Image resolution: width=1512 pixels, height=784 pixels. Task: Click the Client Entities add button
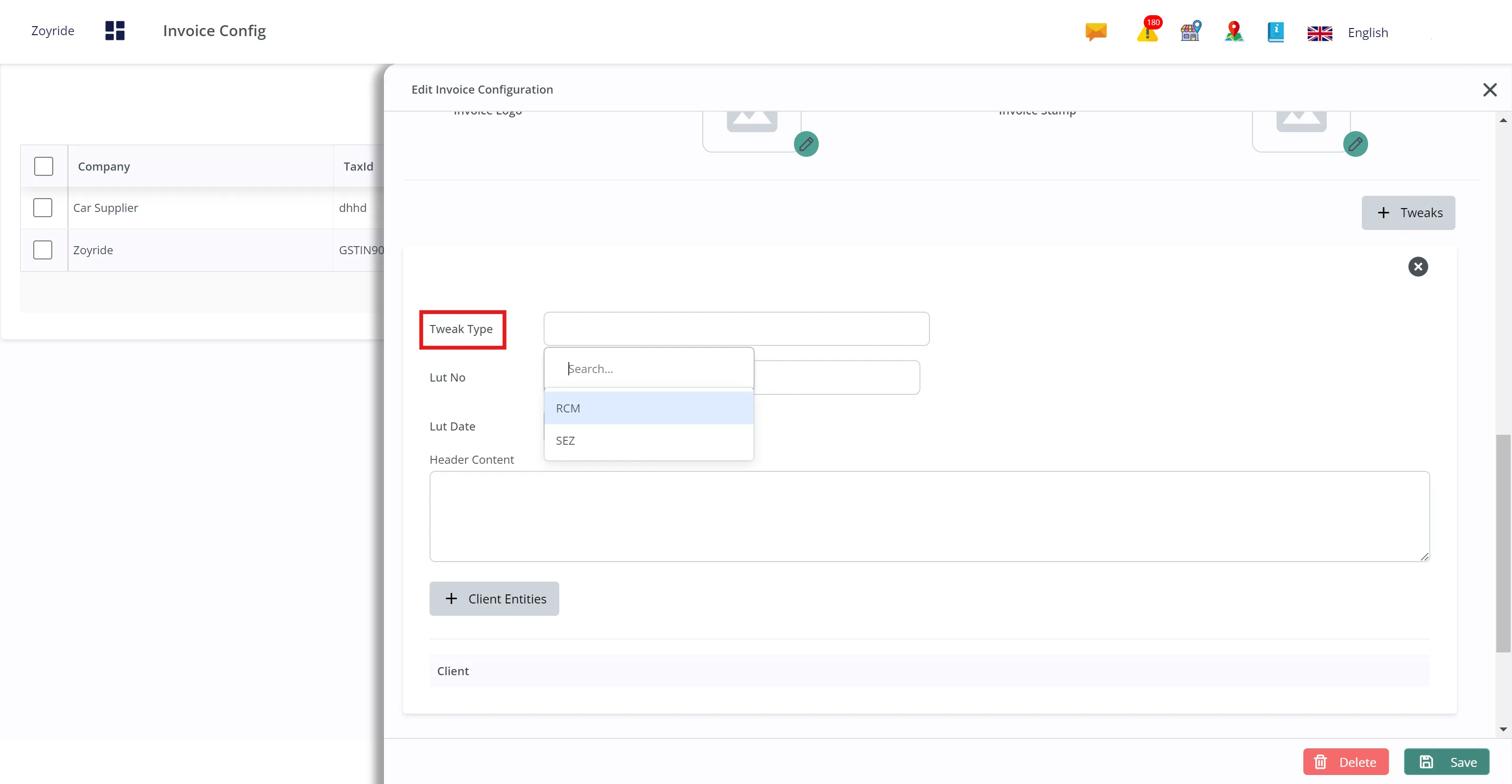(494, 599)
